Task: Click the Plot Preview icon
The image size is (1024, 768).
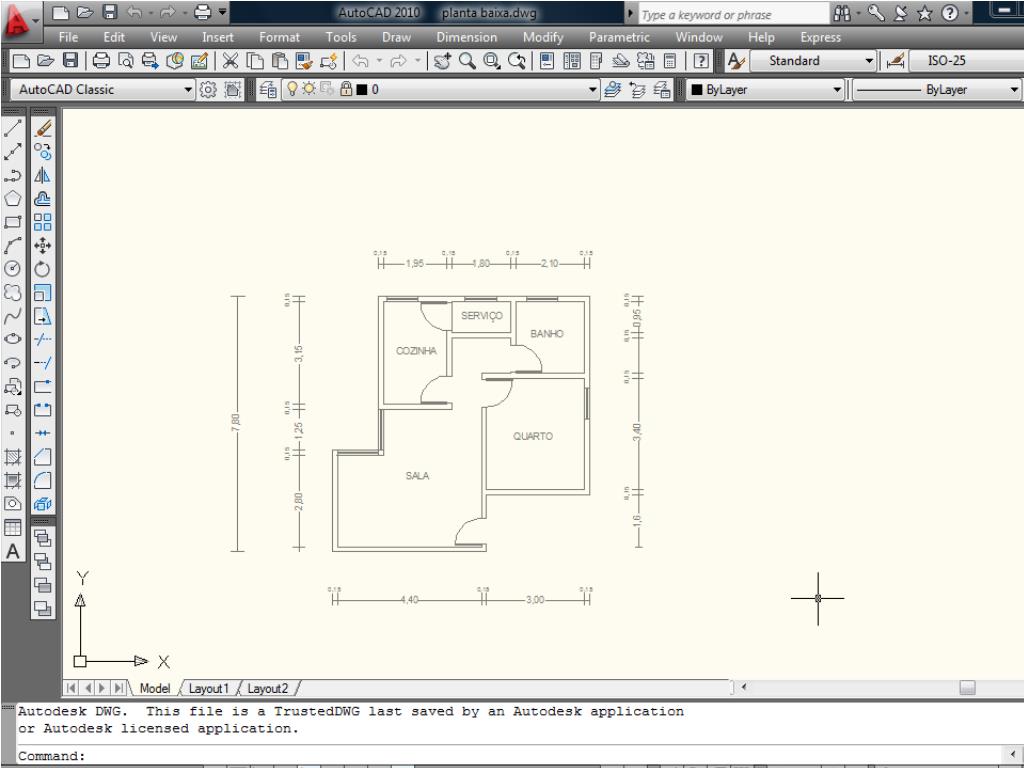Action: [125, 61]
